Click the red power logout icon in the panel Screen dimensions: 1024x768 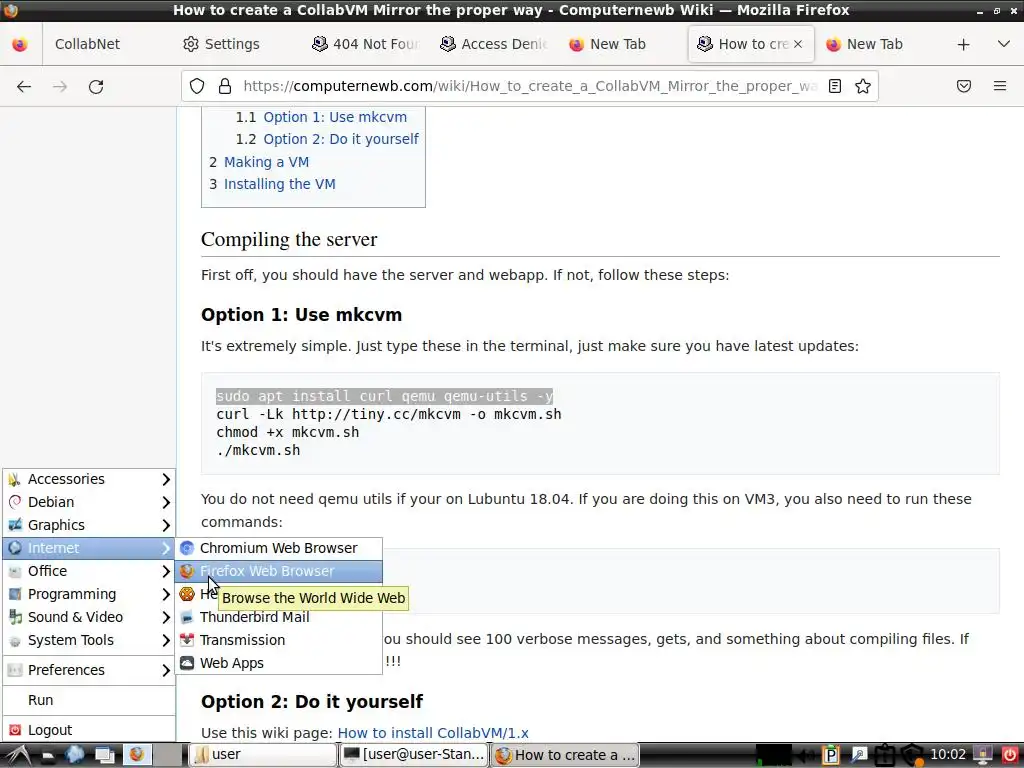pos(1010,756)
